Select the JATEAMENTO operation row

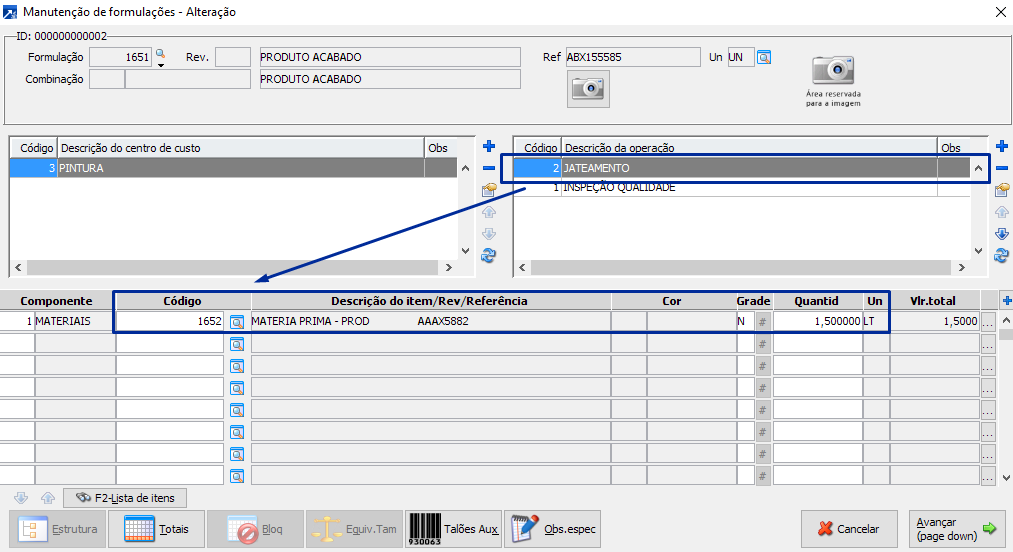[741, 168]
